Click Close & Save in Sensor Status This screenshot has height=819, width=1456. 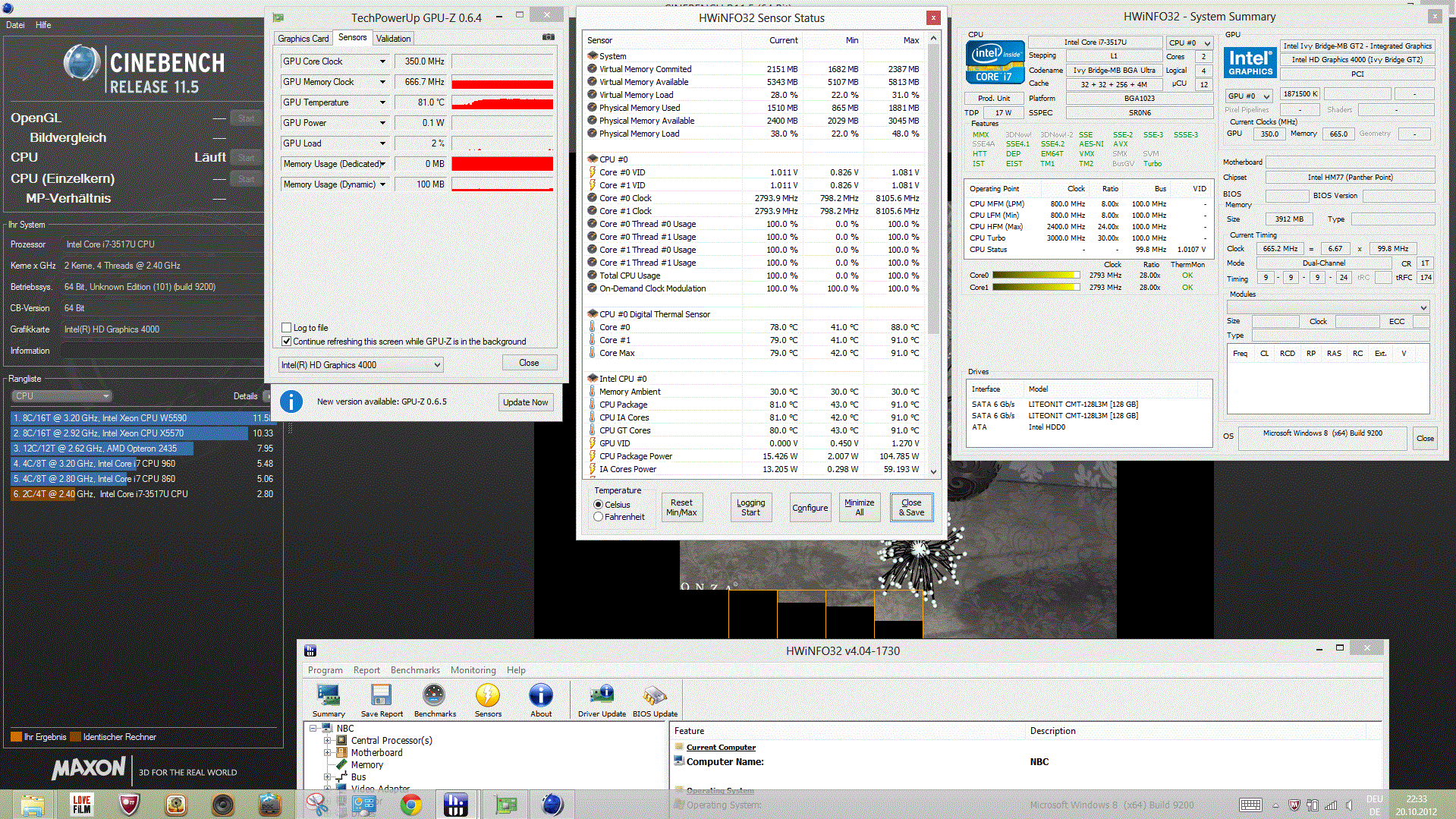click(911, 508)
